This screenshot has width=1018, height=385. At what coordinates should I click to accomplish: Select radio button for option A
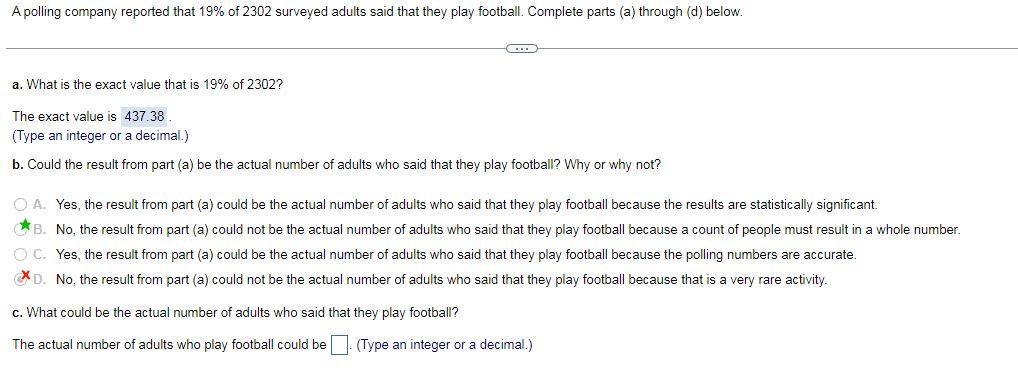click(x=21, y=205)
